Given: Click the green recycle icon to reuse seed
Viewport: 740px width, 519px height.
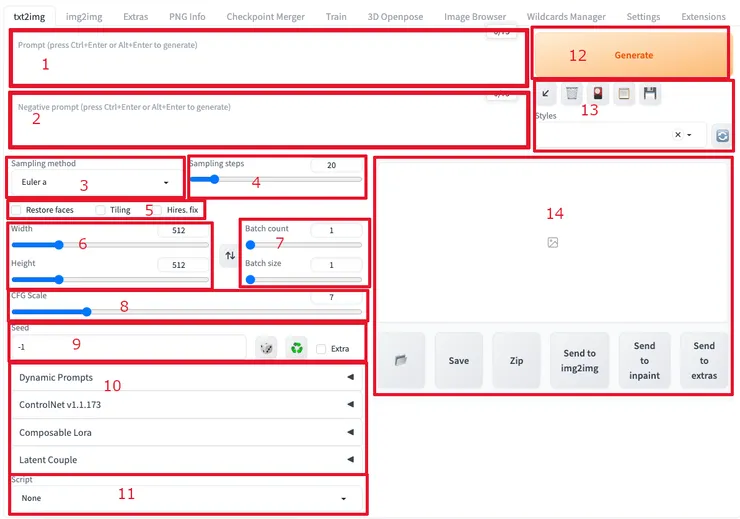Looking at the screenshot, I should pos(296,348).
